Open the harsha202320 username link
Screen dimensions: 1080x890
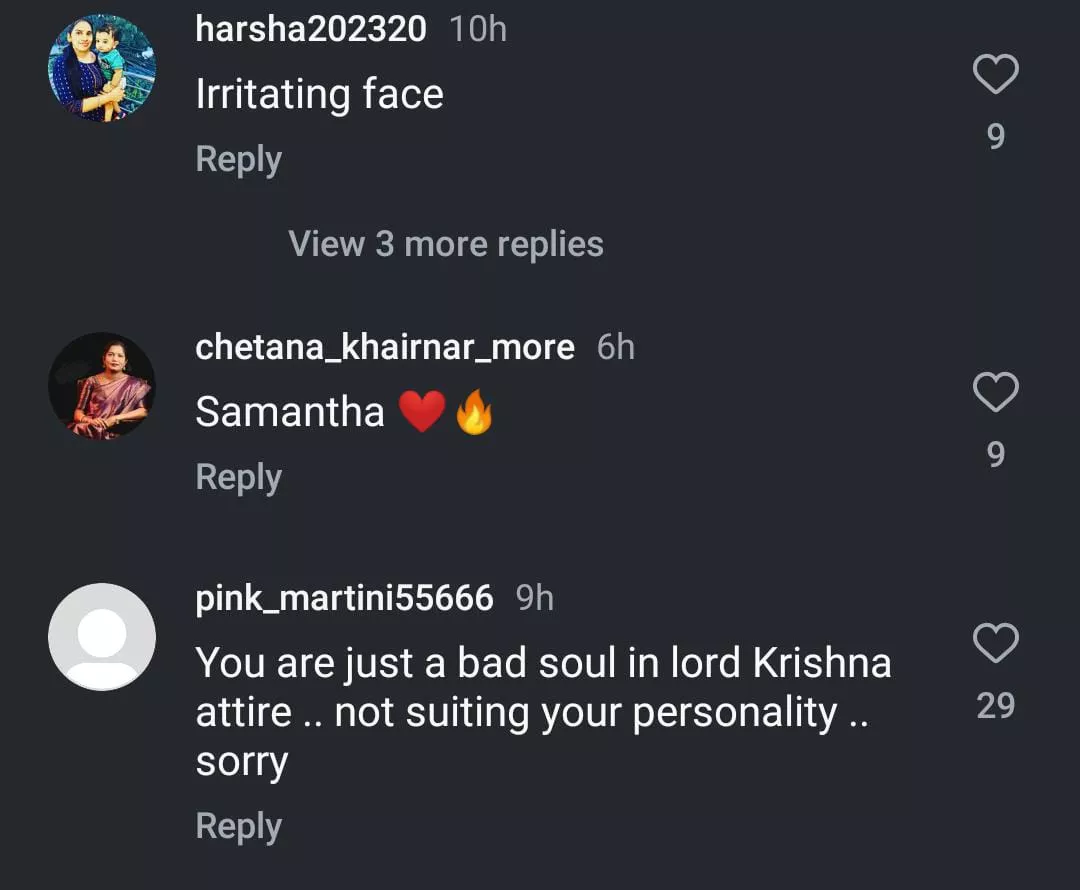pos(311,29)
